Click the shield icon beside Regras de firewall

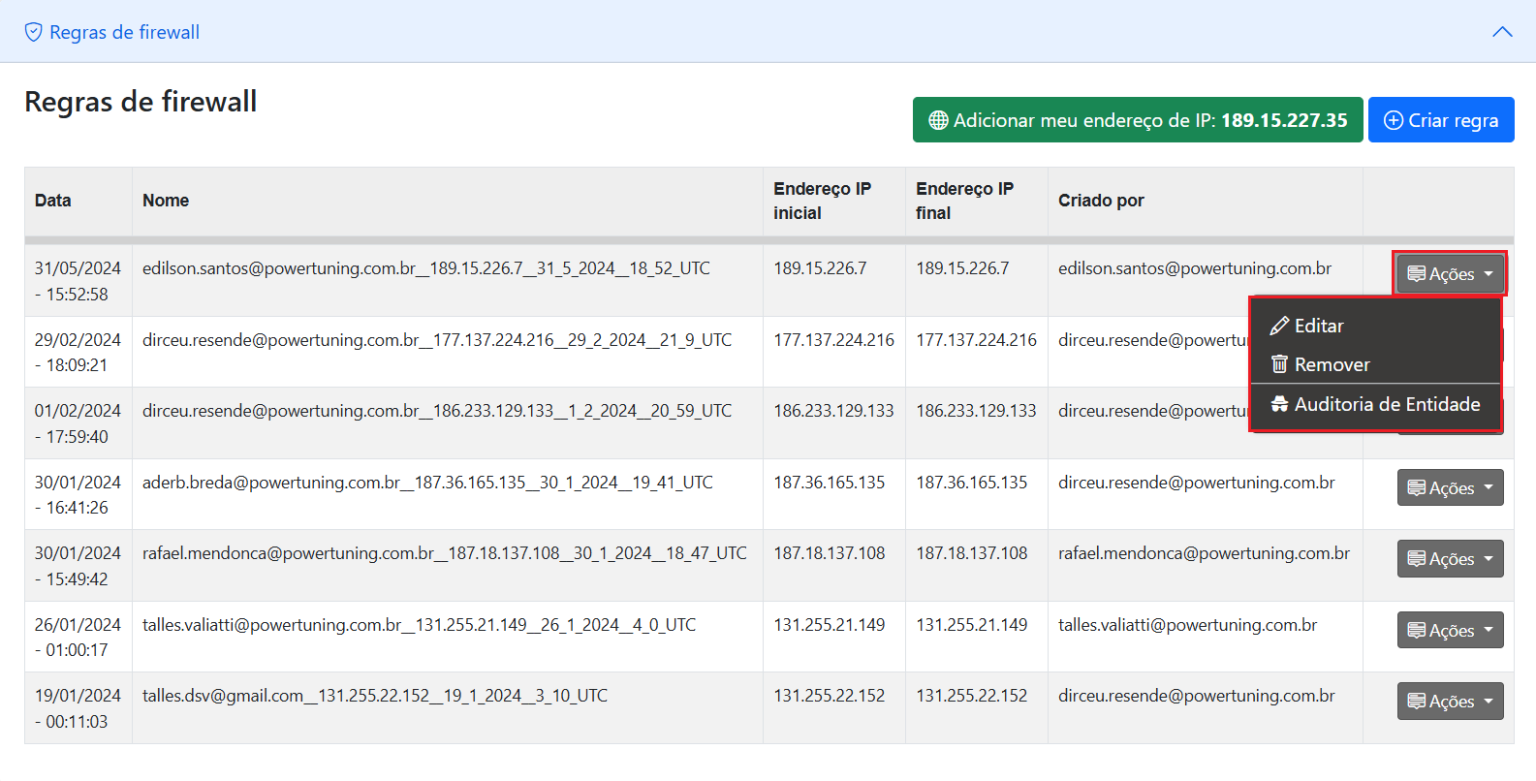point(34,32)
